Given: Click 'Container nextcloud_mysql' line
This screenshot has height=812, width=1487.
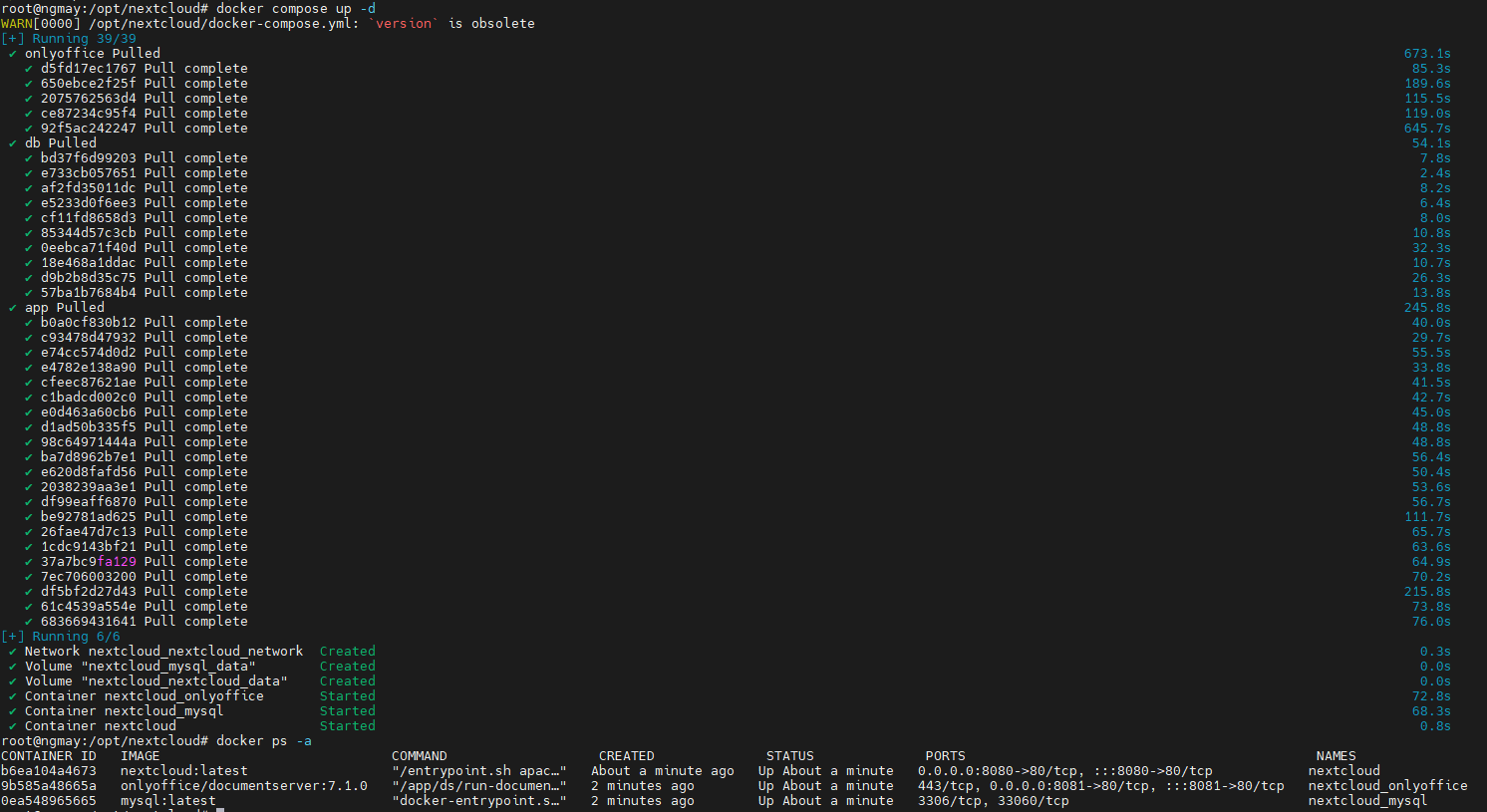Looking at the screenshot, I should tap(125, 710).
